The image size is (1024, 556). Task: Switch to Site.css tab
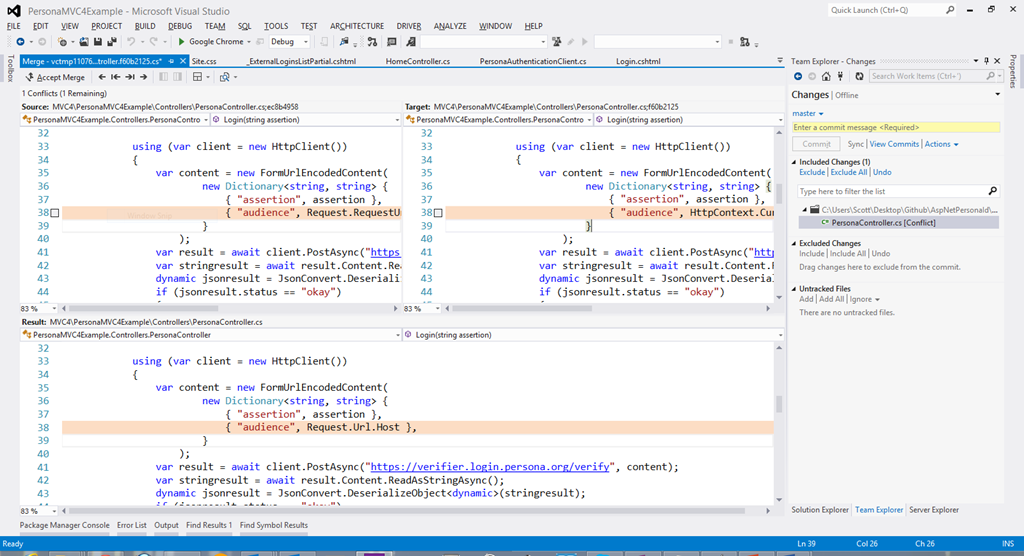[204, 61]
